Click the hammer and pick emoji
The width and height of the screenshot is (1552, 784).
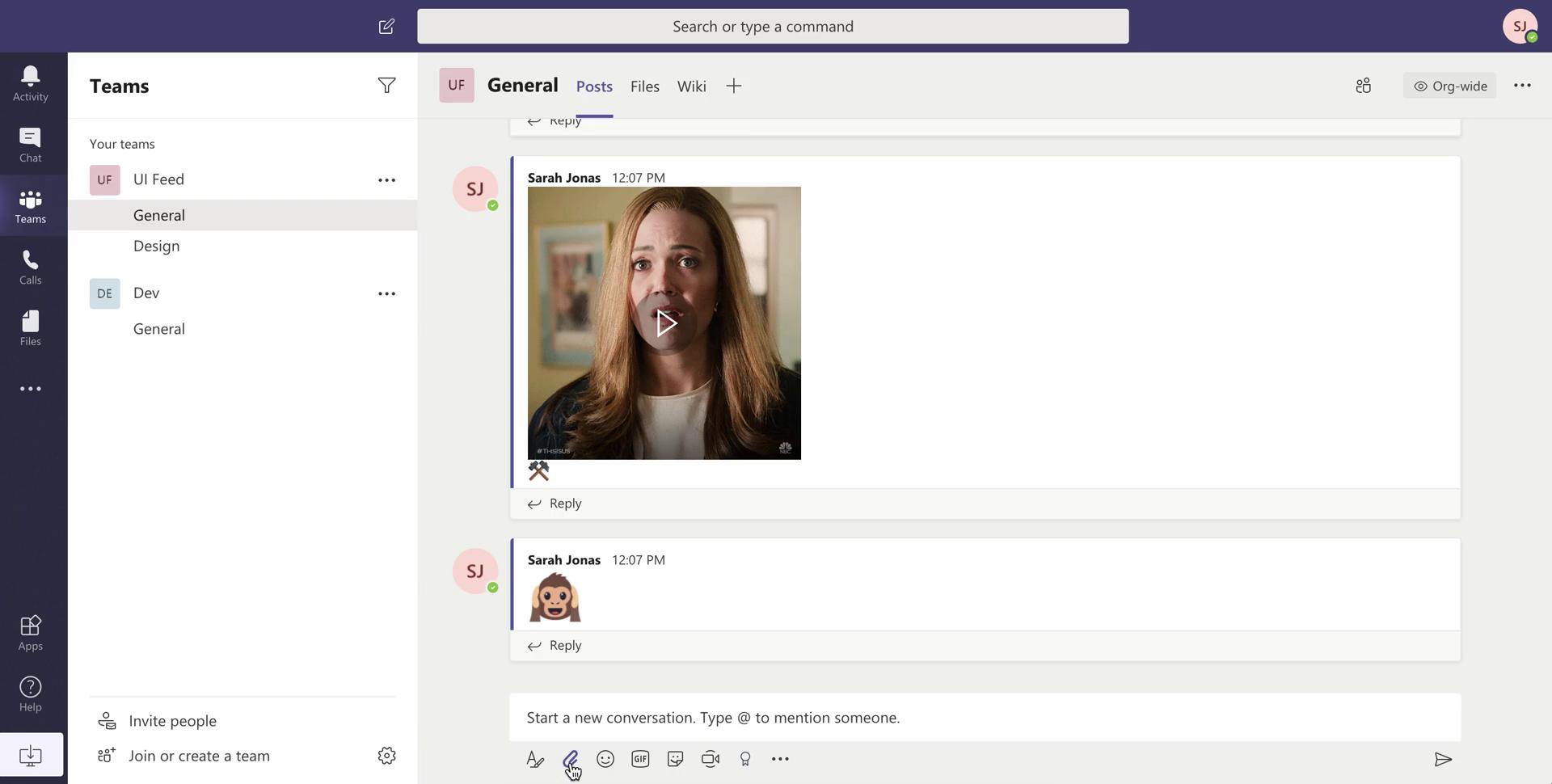538,470
